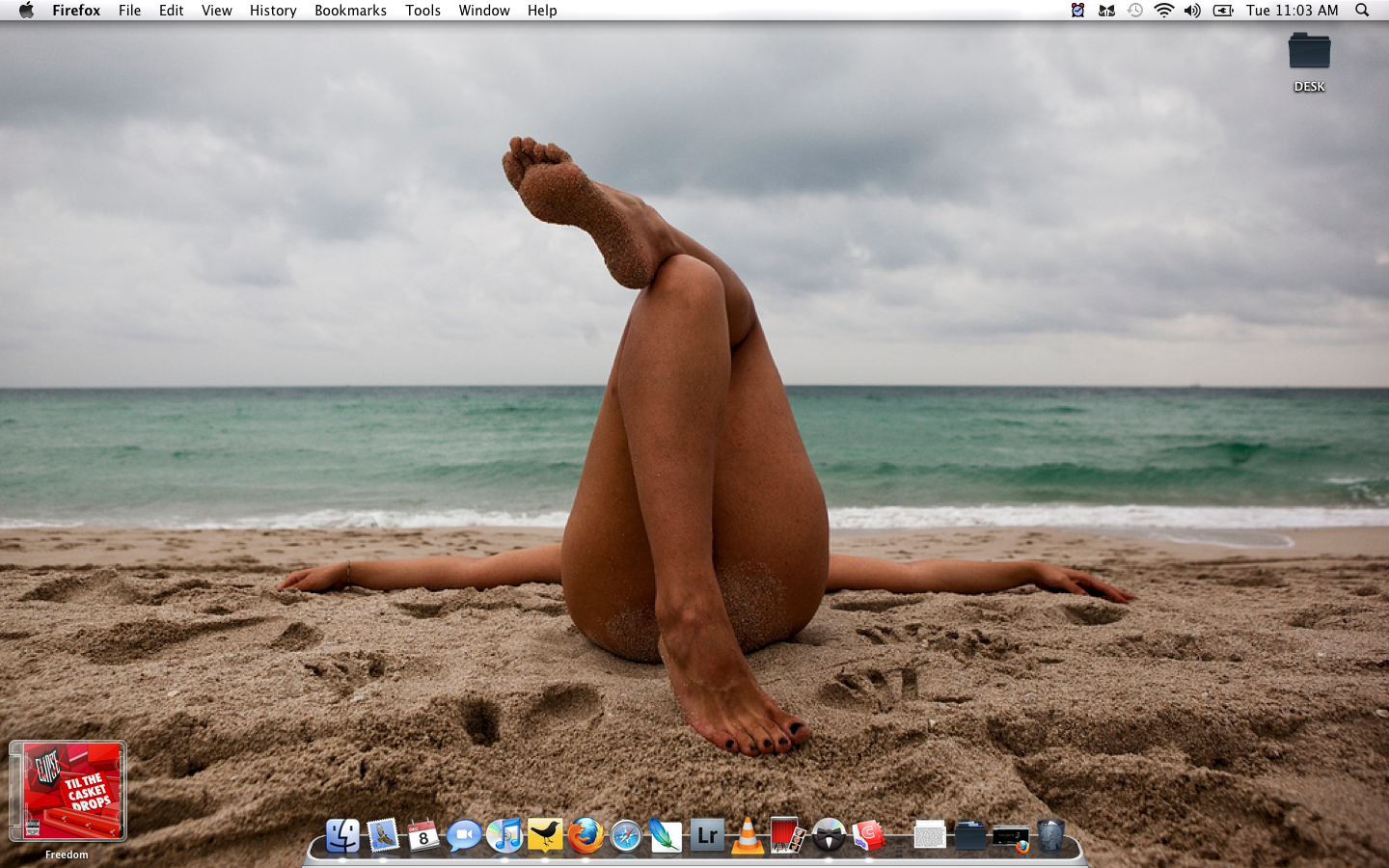
Task: Open the Wi-Fi status menu
Action: coord(1164,11)
